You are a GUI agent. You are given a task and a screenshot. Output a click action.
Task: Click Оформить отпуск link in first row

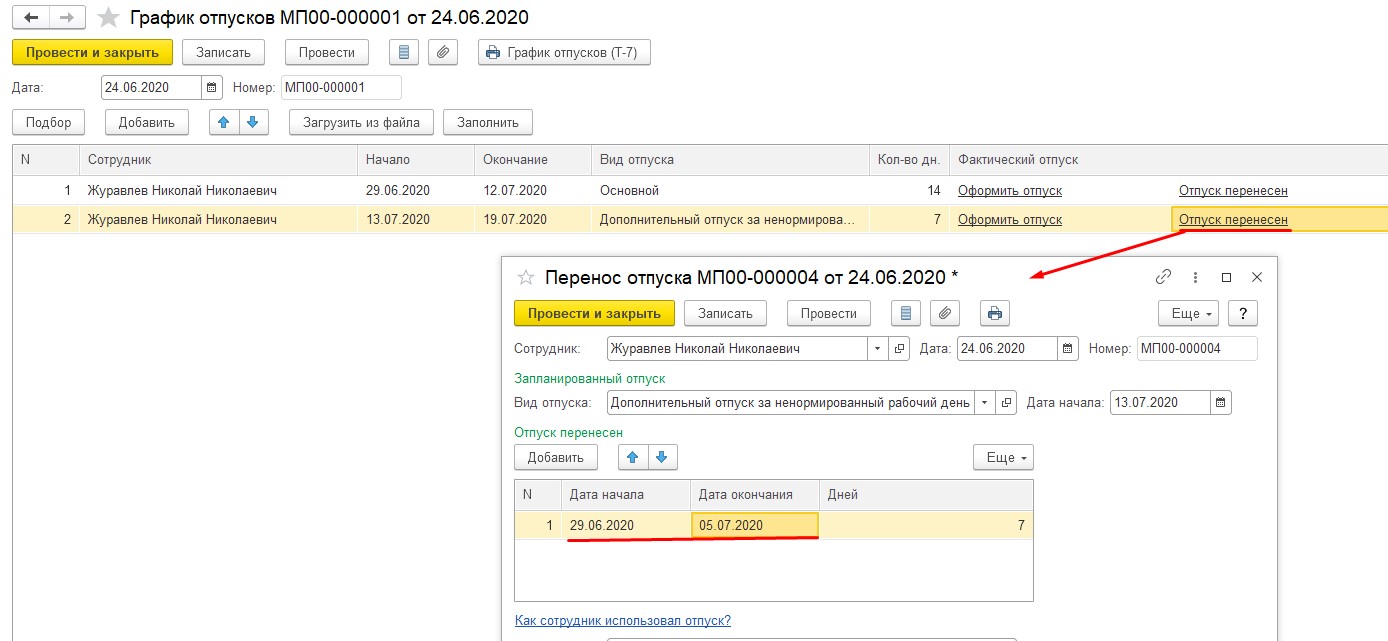click(1010, 190)
